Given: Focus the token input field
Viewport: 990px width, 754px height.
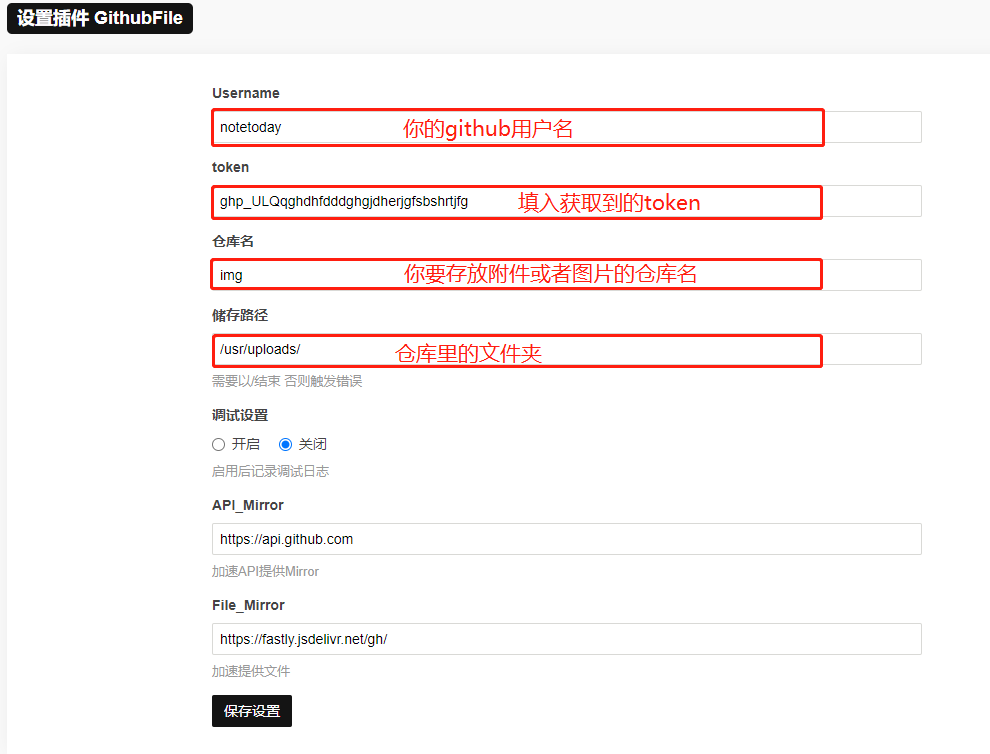Looking at the screenshot, I should 566,201.
